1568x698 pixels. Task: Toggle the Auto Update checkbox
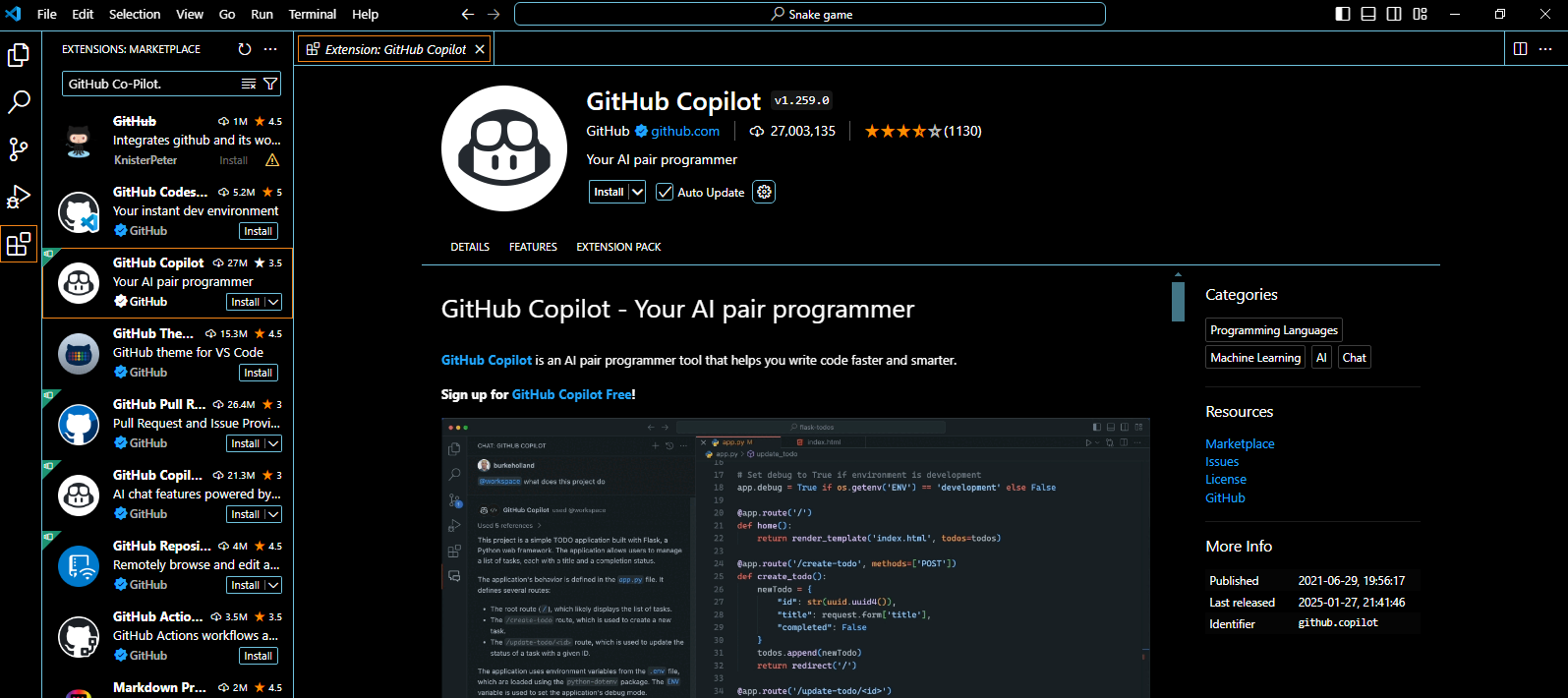coord(666,192)
